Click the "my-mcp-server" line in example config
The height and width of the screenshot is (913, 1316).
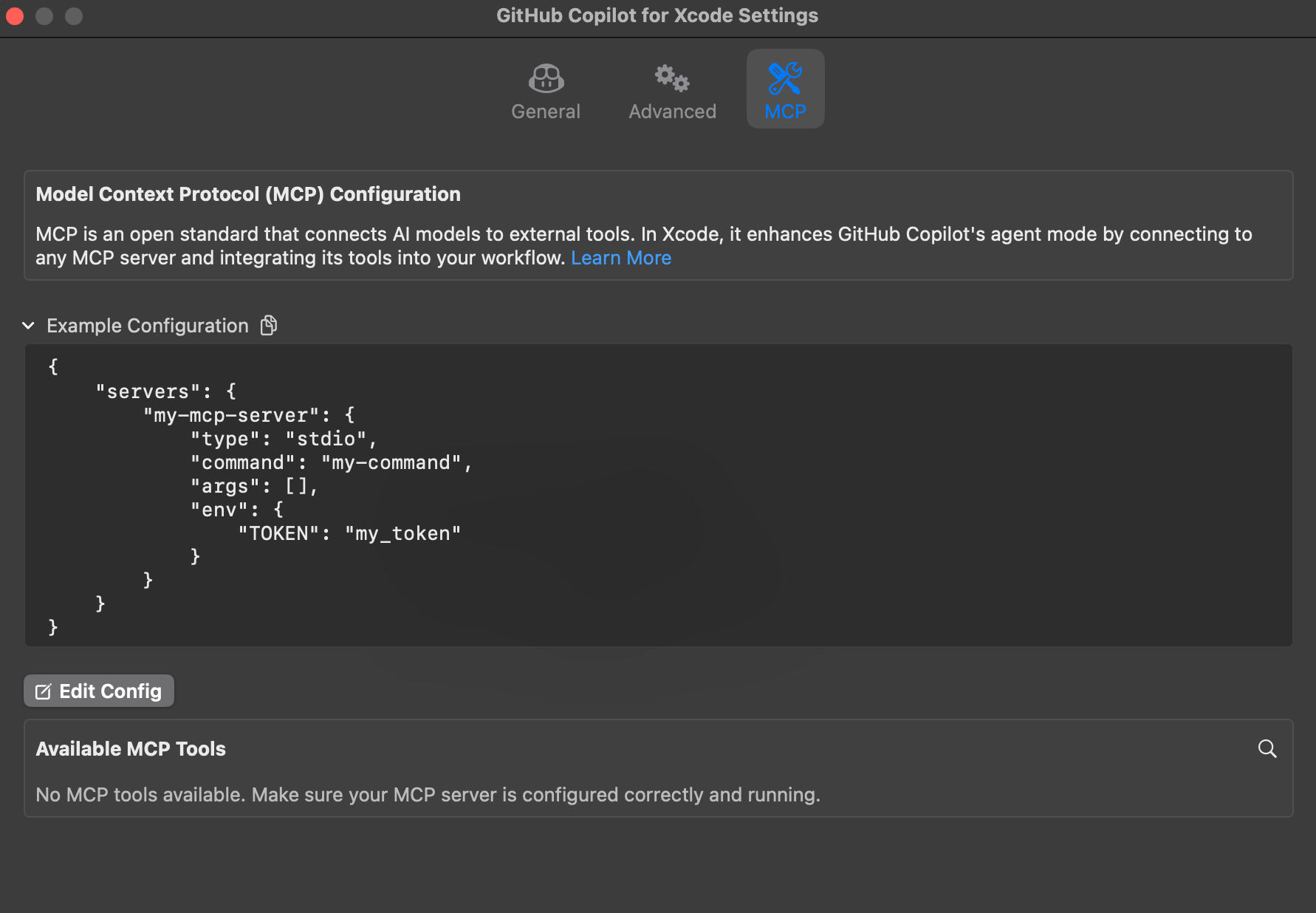point(249,415)
